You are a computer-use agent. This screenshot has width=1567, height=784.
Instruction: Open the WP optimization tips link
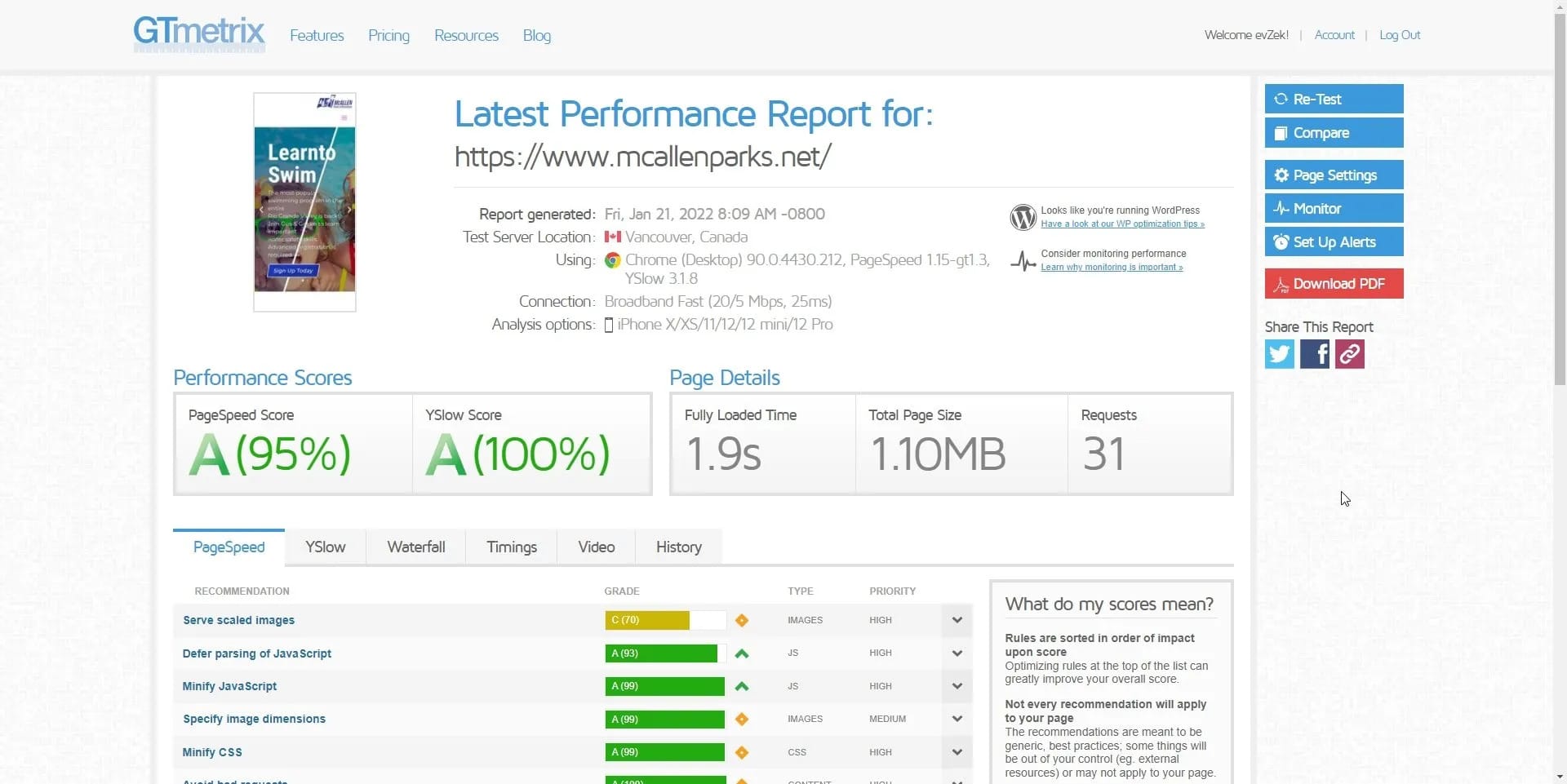1122,224
